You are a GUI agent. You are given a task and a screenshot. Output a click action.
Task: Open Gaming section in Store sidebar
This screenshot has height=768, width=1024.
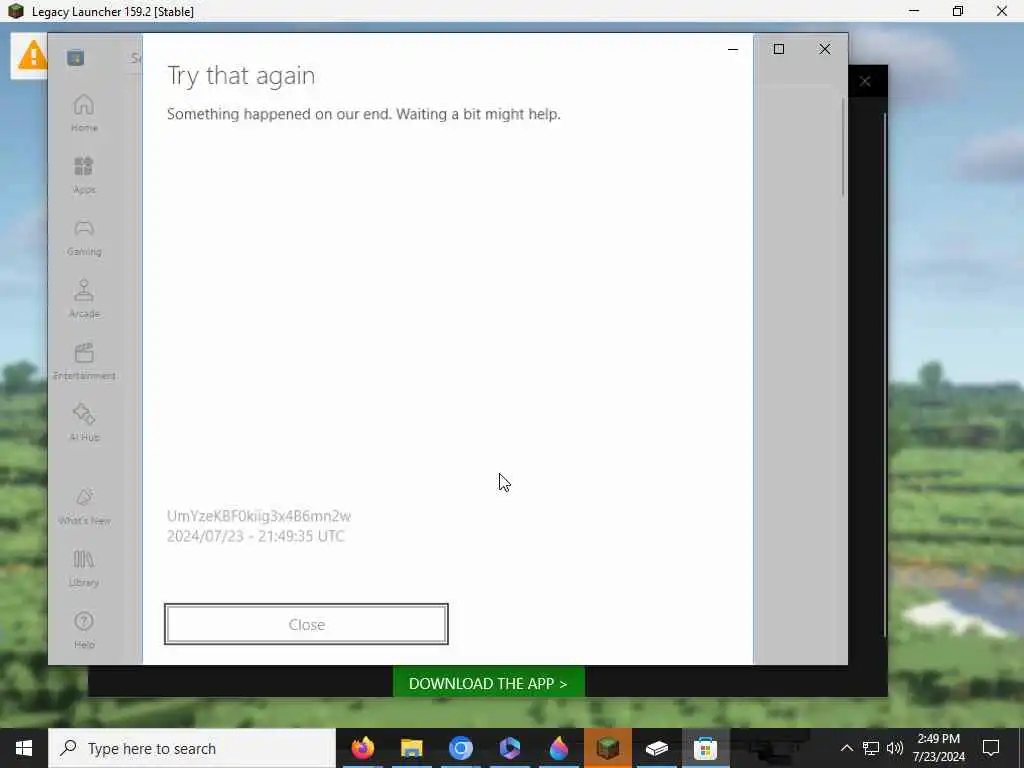84,237
